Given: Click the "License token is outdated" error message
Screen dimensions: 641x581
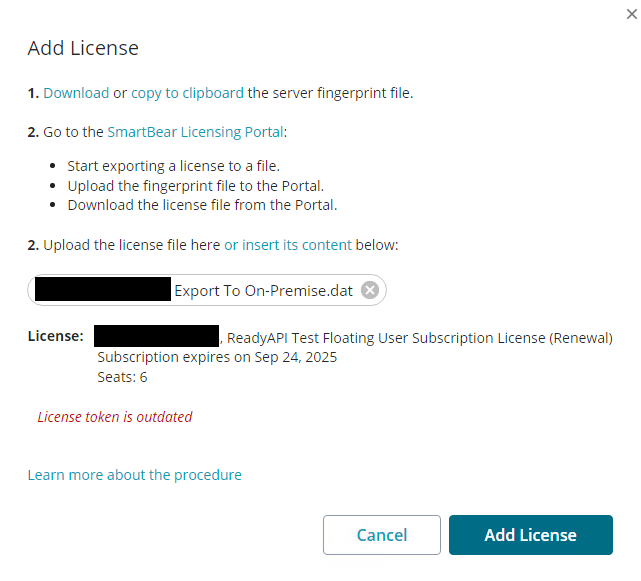Looking at the screenshot, I should [115, 417].
